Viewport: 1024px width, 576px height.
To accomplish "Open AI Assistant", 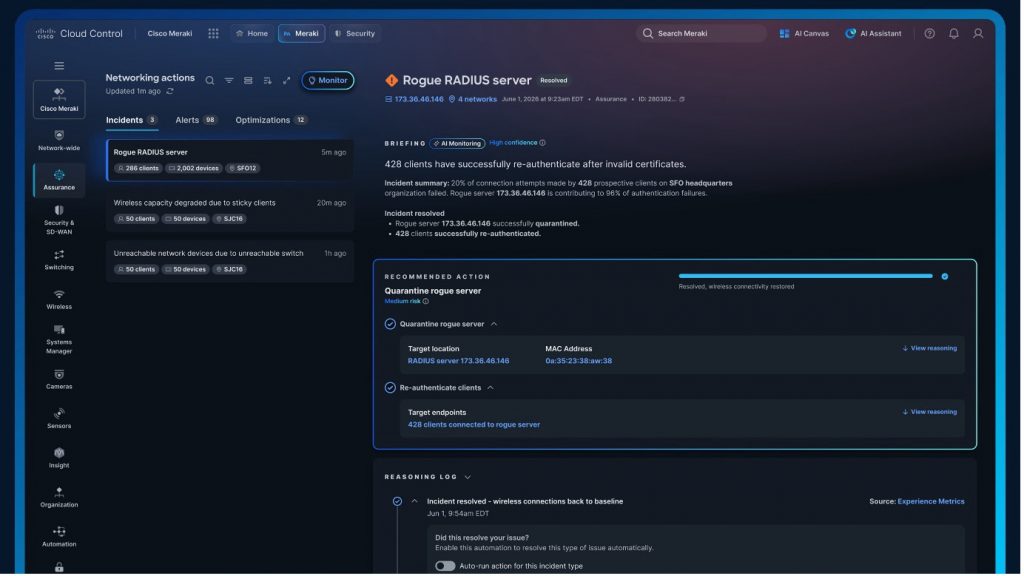I will 874,33.
